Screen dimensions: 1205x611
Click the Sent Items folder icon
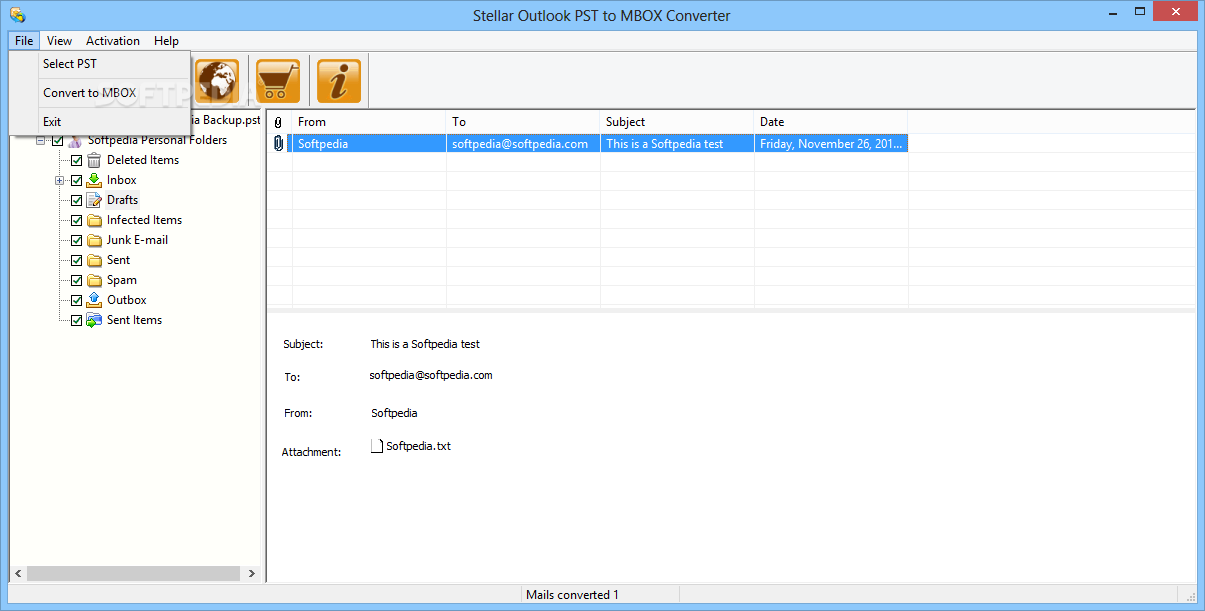coord(94,320)
